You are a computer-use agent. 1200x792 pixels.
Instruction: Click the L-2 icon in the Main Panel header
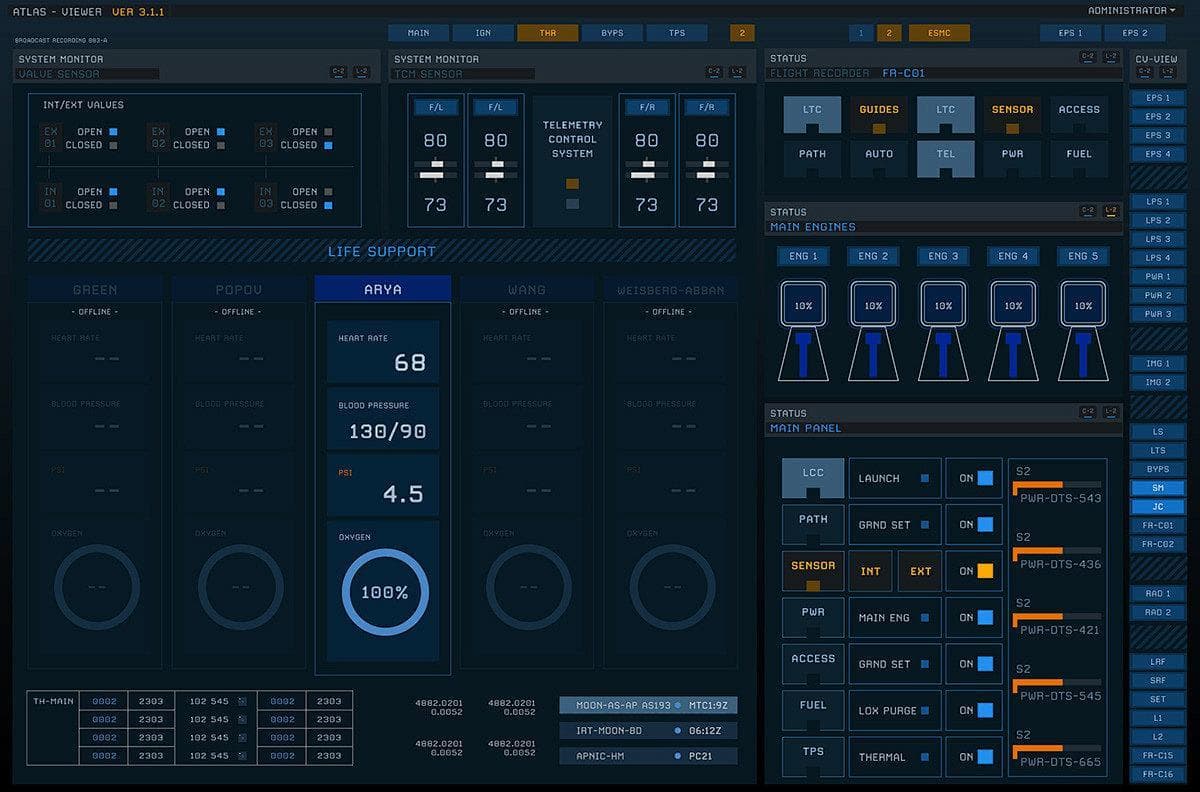coord(1111,412)
